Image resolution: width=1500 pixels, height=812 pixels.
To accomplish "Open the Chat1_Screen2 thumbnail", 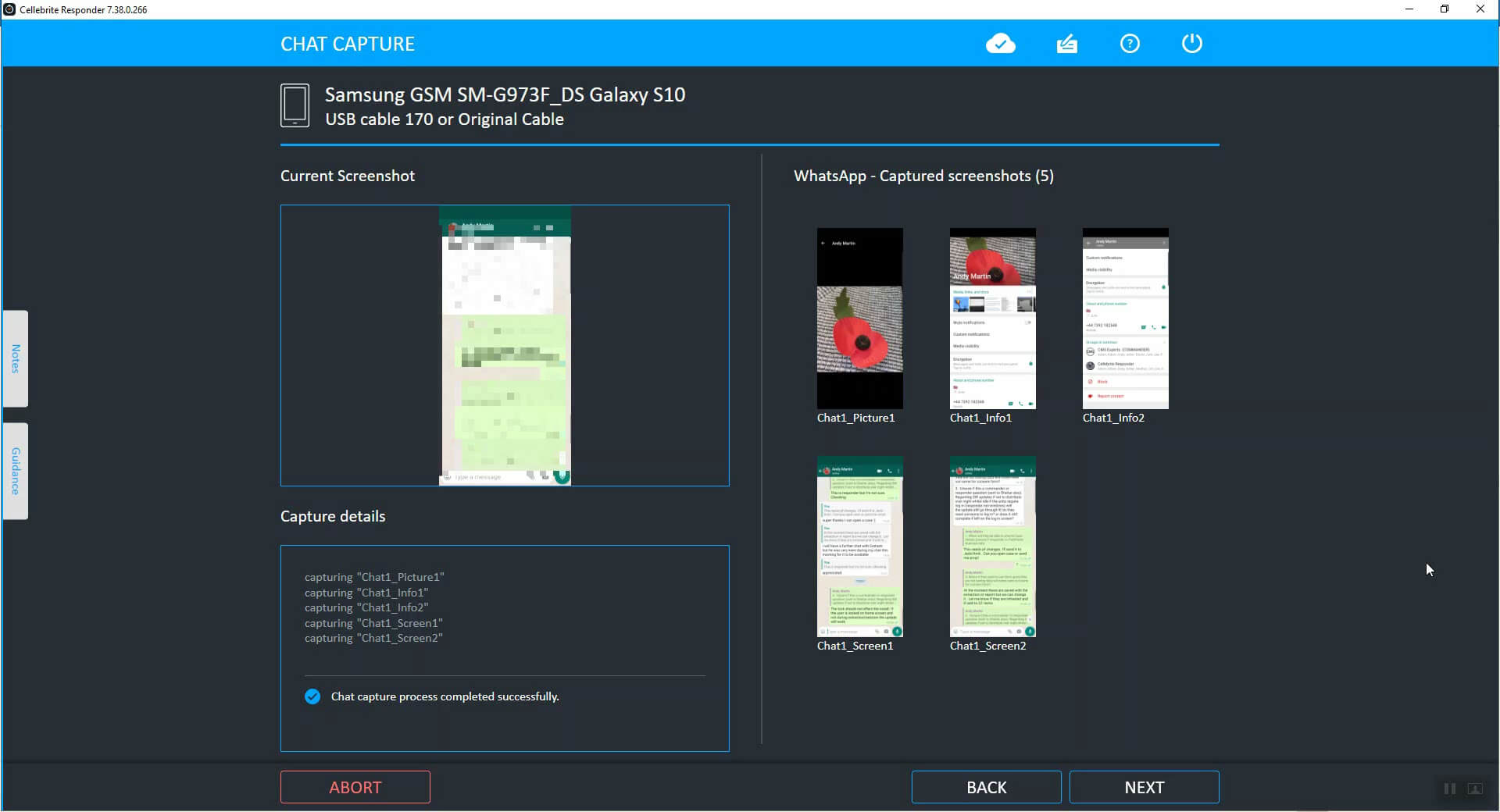I will click(992, 547).
